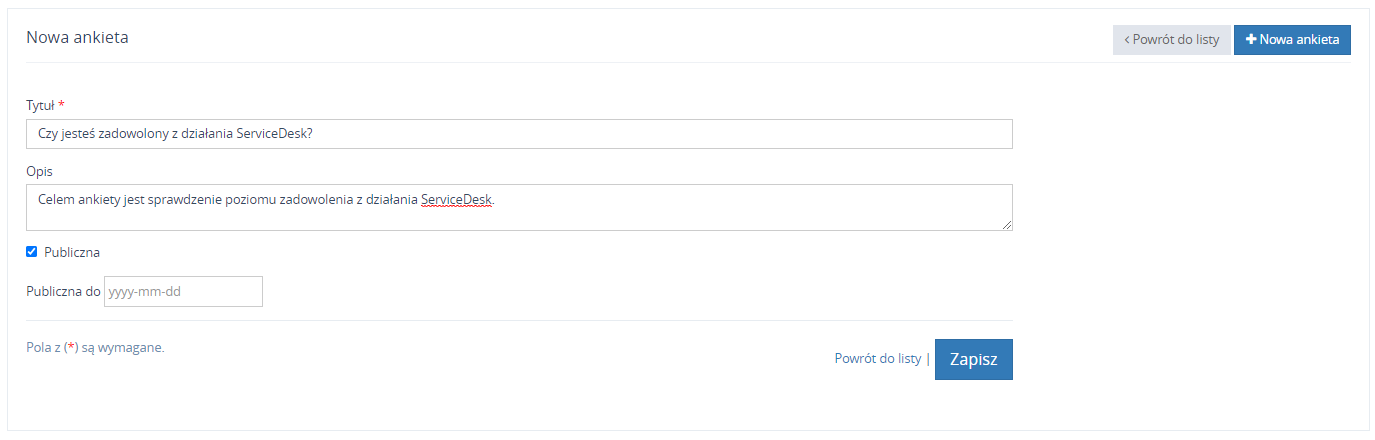
Task: Click the Tytuł field label
Action: (x=41, y=105)
